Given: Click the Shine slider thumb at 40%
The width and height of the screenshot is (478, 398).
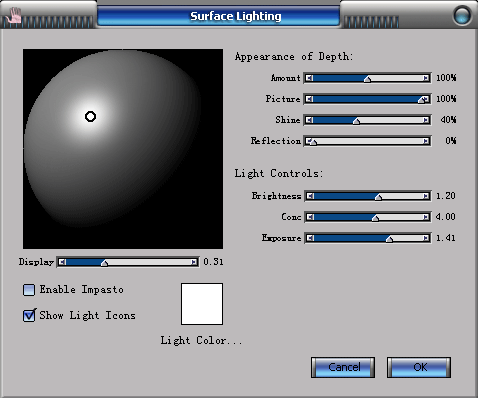Looking at the screenshot, I should [356, 121].
